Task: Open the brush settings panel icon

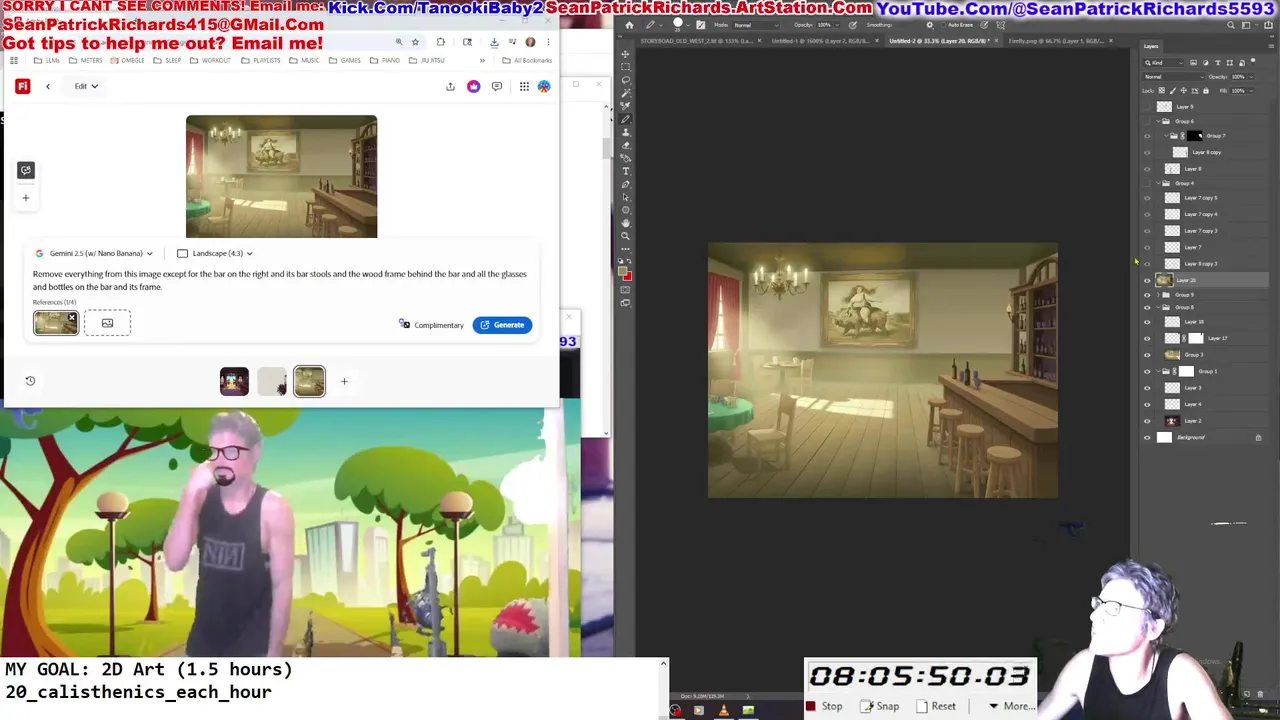Action: point(700,25)
